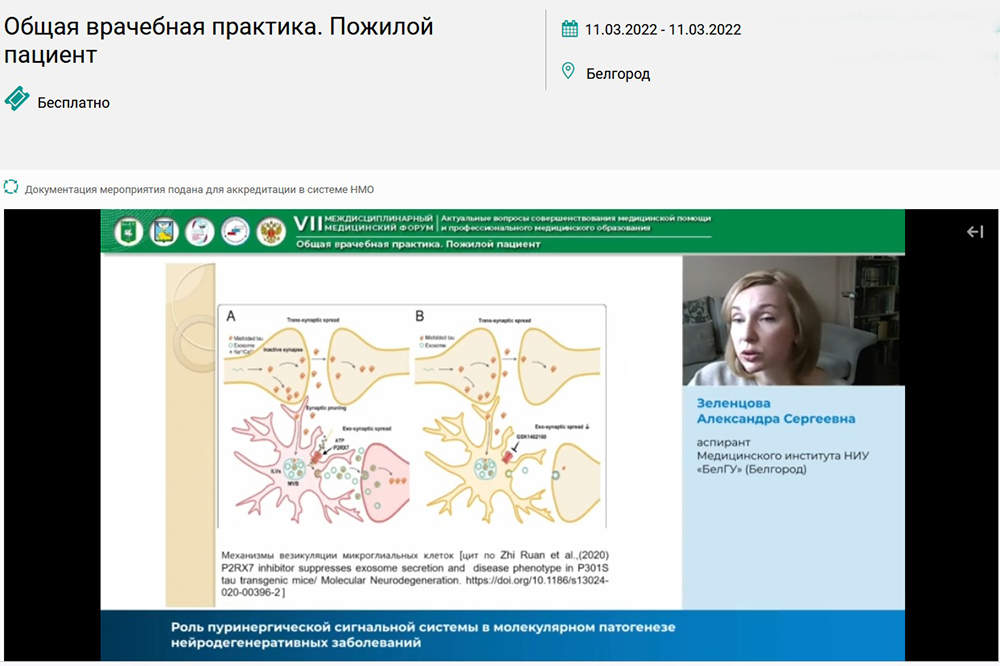1000x666 pixels.
Task: Click the second coat of arms logo in video header
Action: tap(163, 232)
